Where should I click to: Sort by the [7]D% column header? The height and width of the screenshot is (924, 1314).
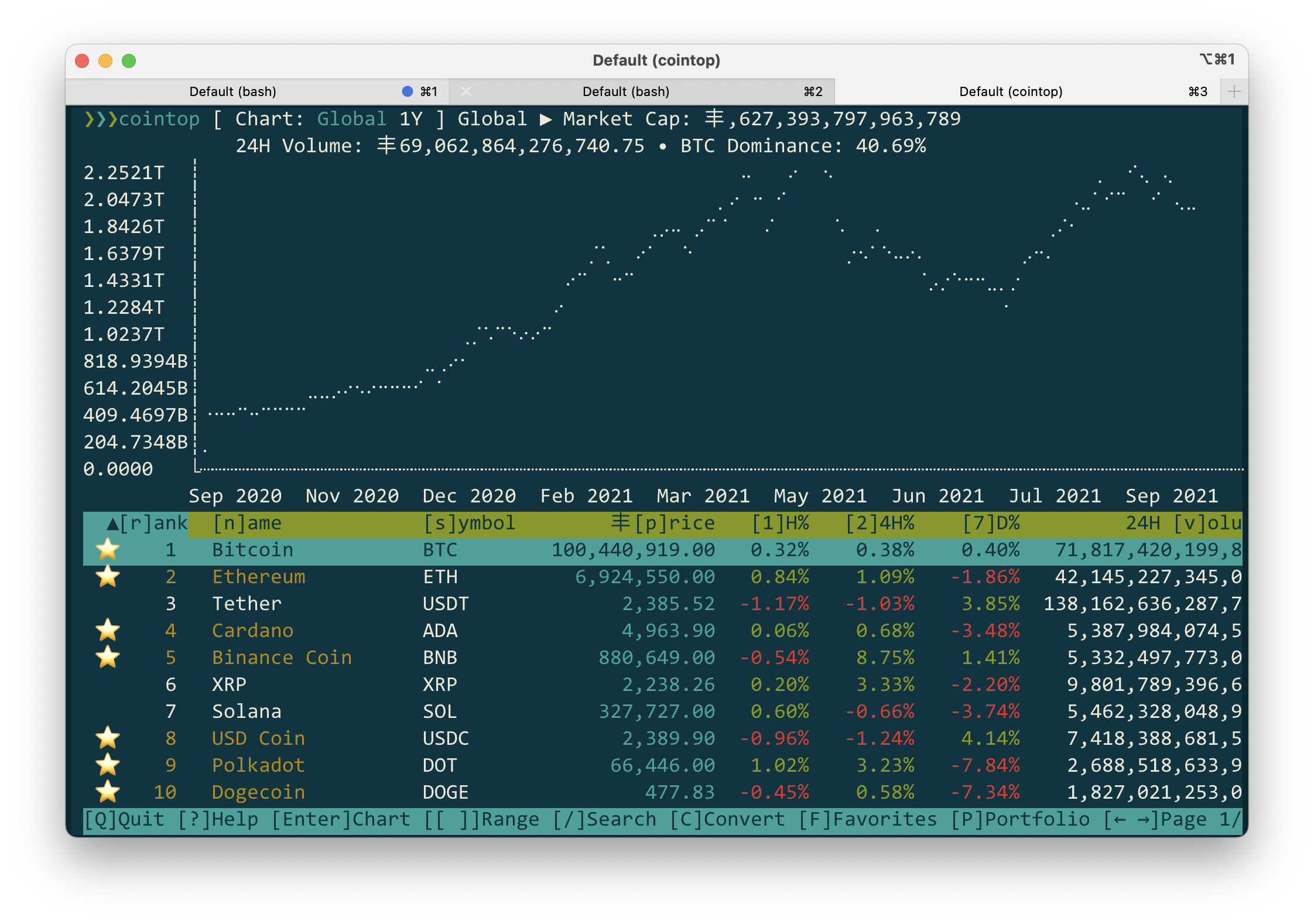(x=991, y=523)
